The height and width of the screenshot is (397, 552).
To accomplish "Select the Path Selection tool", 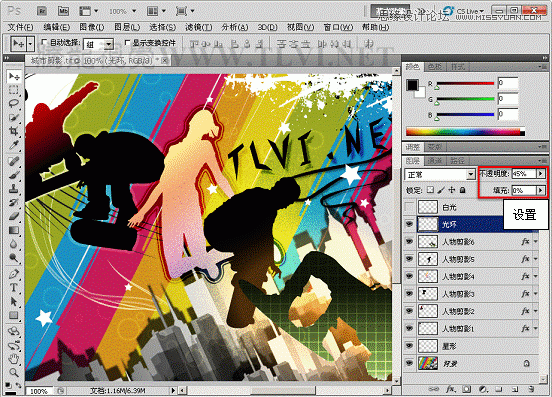I will pos(14,301).
